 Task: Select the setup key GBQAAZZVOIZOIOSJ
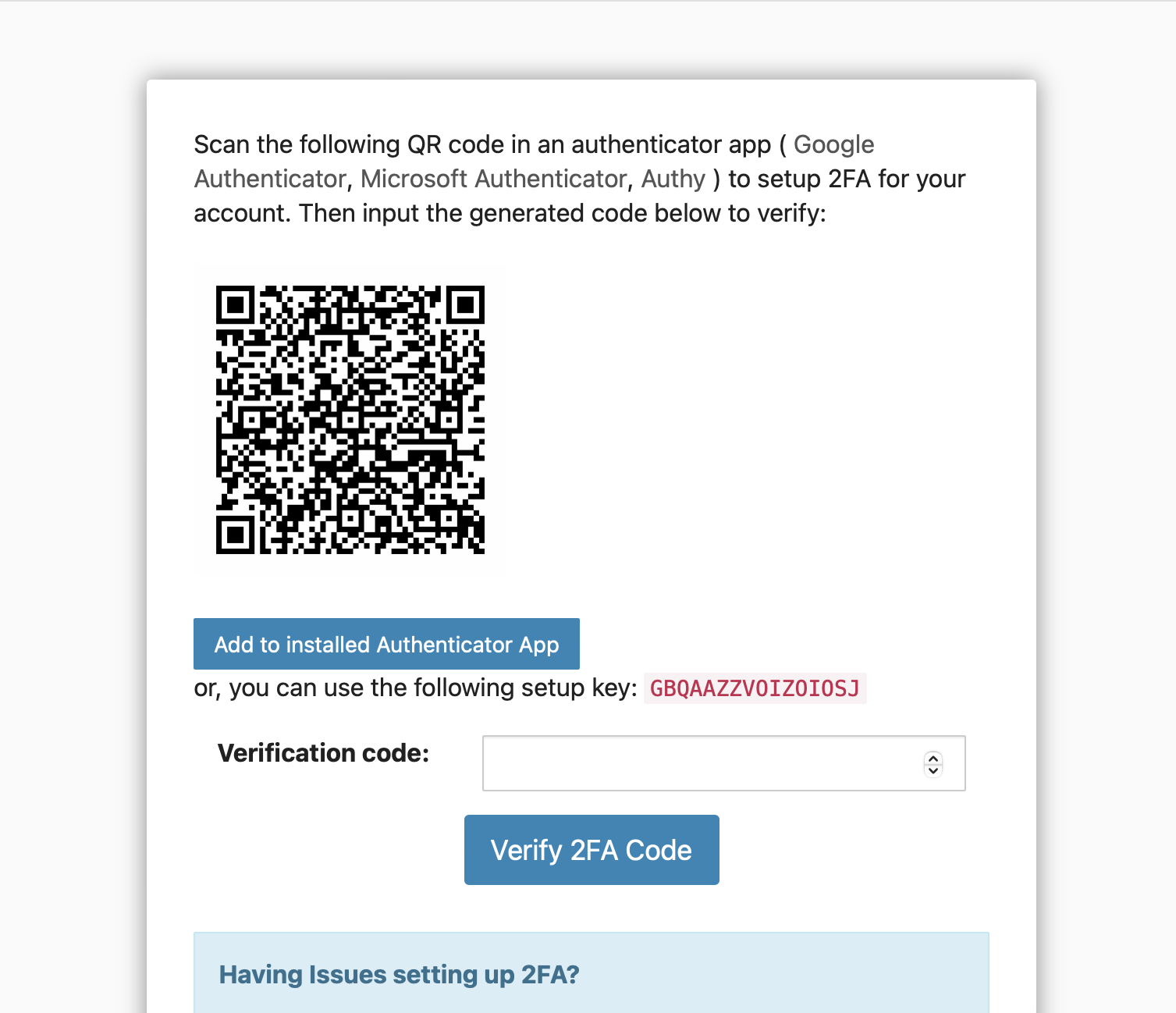click(x=755, y=688)
